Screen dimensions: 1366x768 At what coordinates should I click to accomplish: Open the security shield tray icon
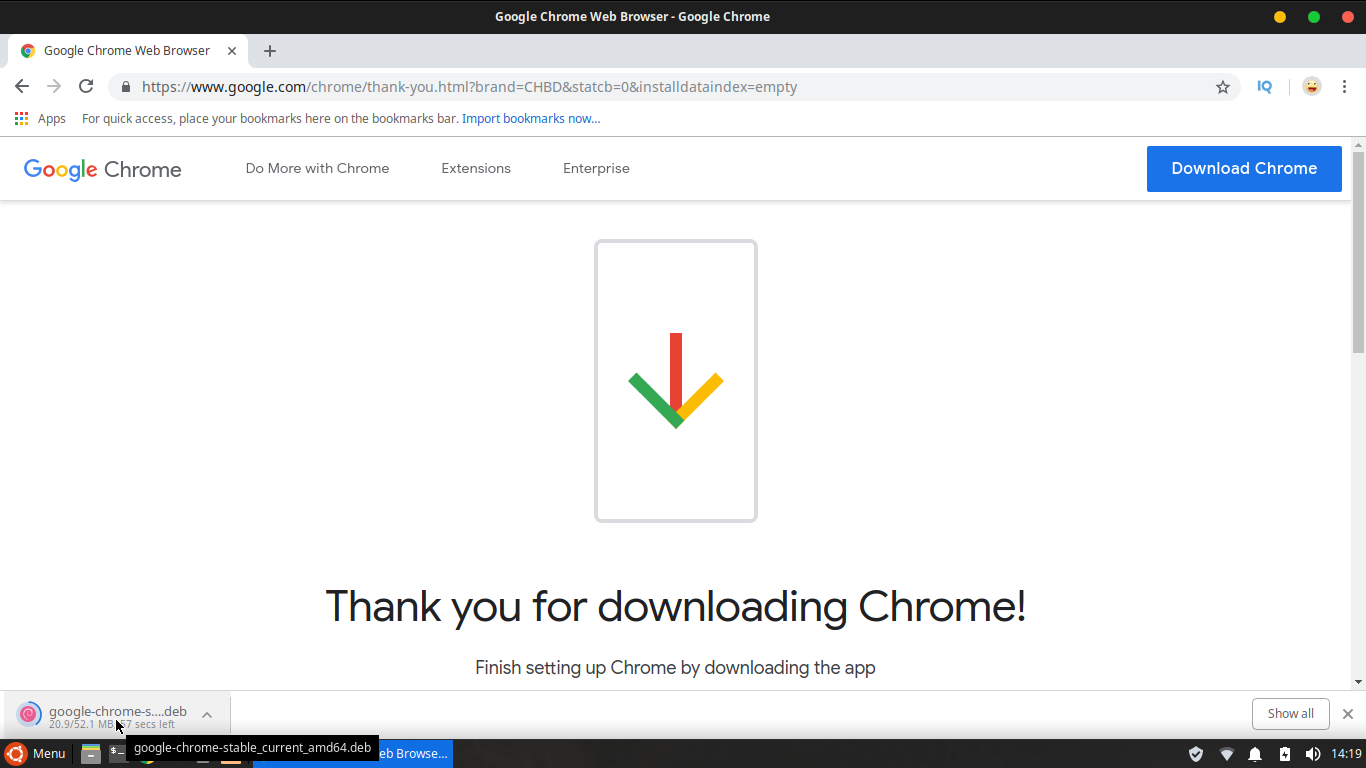pyautogui.click(x=1196, y=754)
